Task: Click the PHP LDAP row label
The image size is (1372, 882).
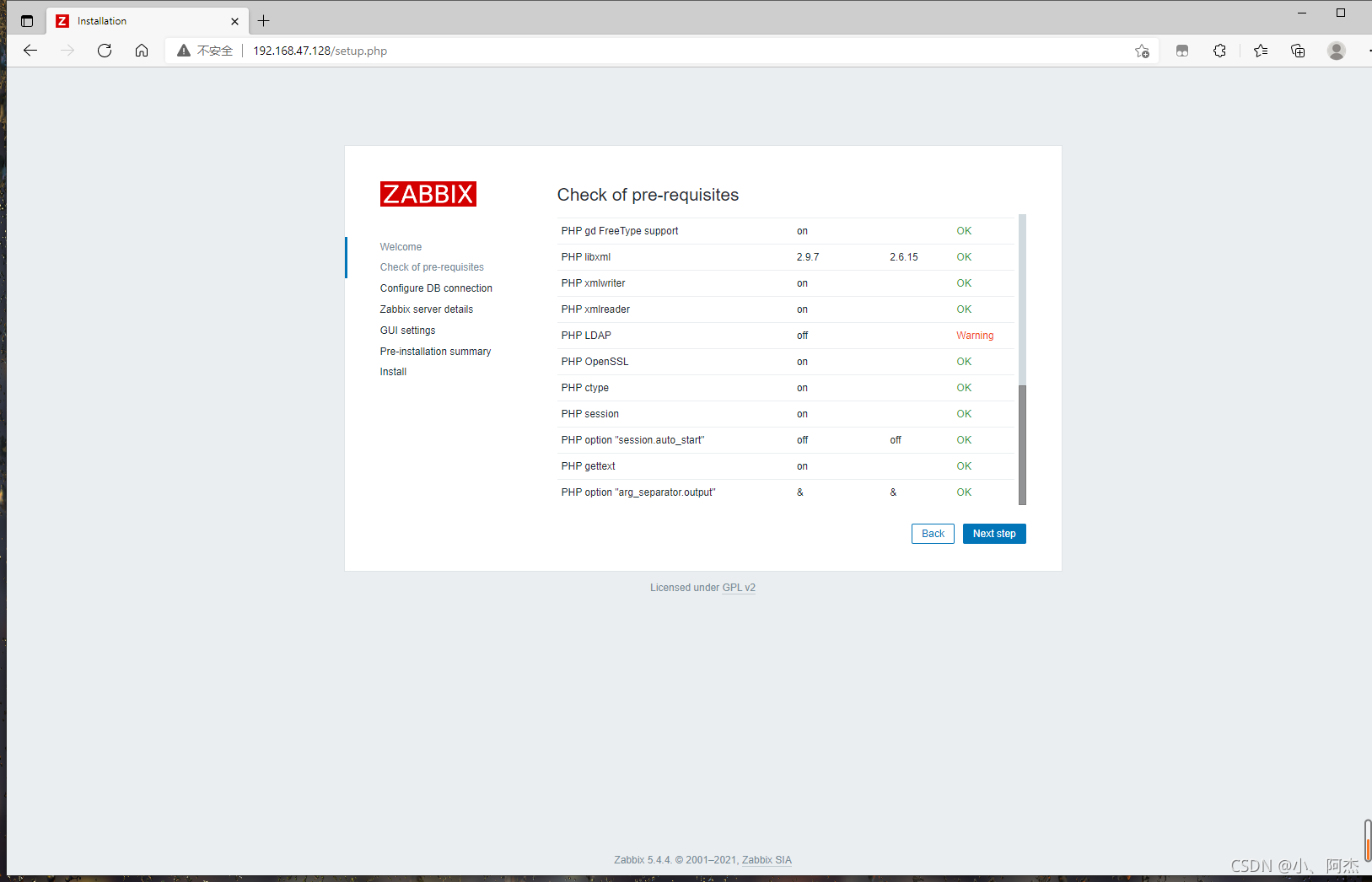Action: [x=586, y=336]
